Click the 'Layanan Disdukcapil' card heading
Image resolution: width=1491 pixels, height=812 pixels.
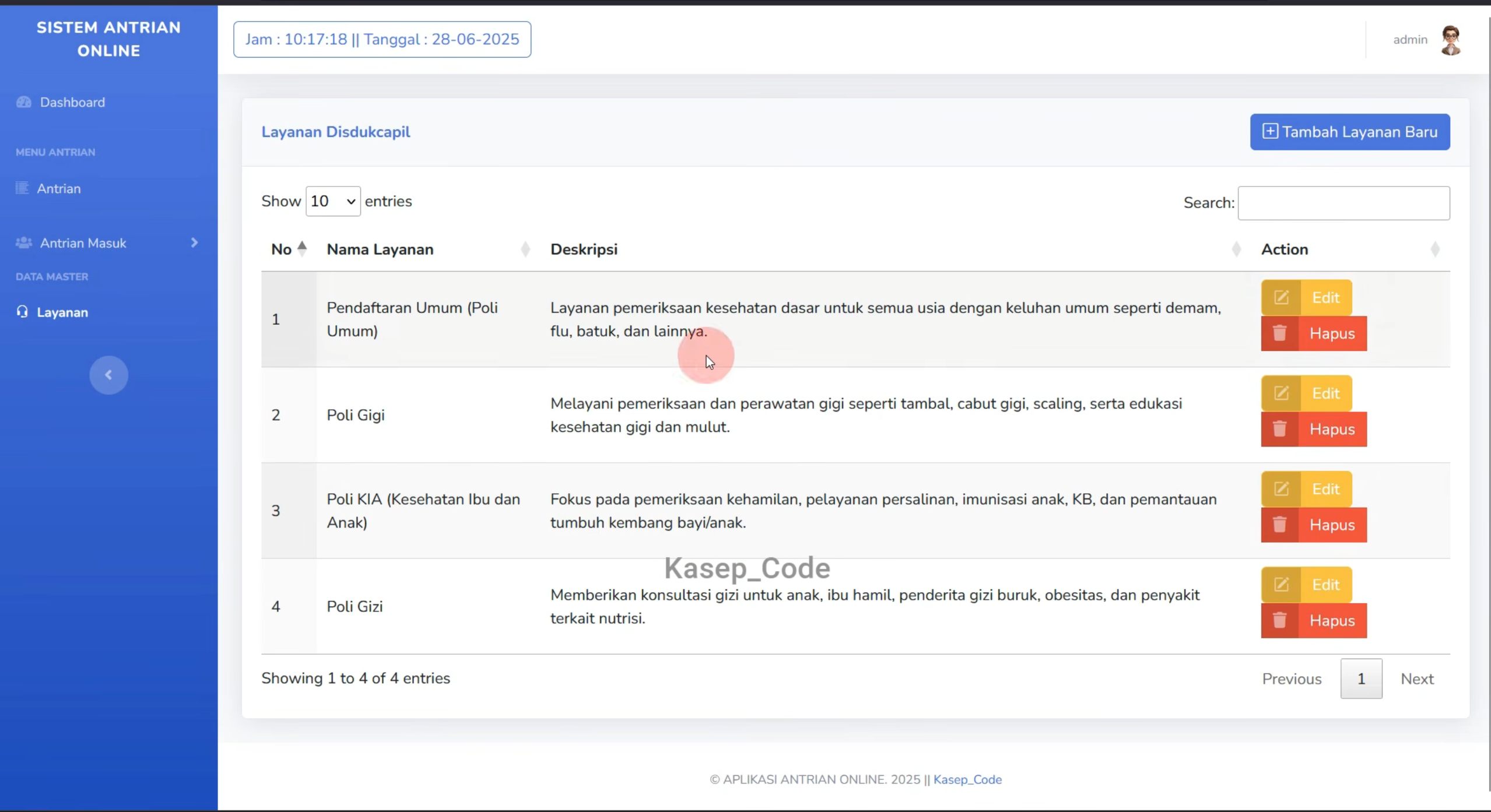tap(336, 132)
